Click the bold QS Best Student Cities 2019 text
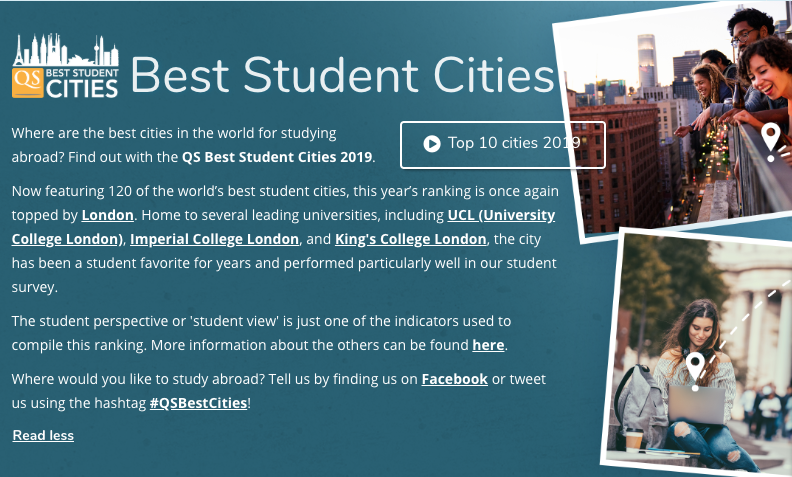The height and width of the screenshot is (477, 792). point(277,157)
